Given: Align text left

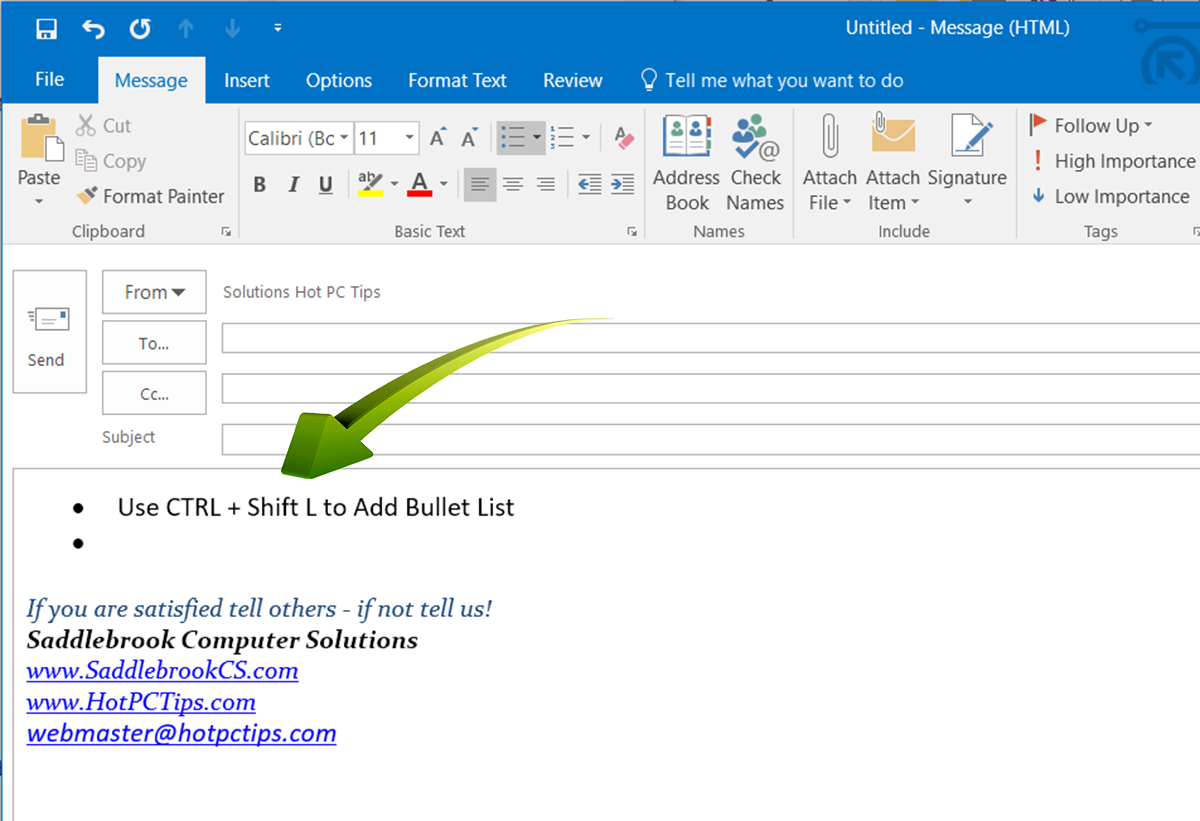Looking at the screenshot, I should [480, 184].
